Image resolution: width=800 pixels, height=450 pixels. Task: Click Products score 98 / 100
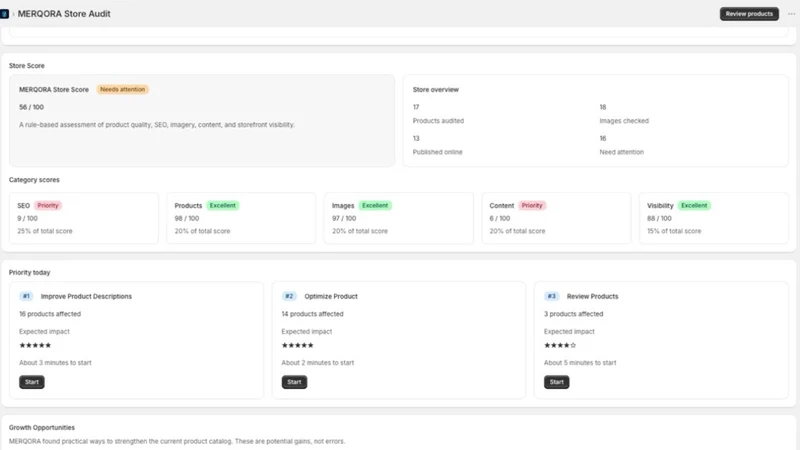[187, 218]
